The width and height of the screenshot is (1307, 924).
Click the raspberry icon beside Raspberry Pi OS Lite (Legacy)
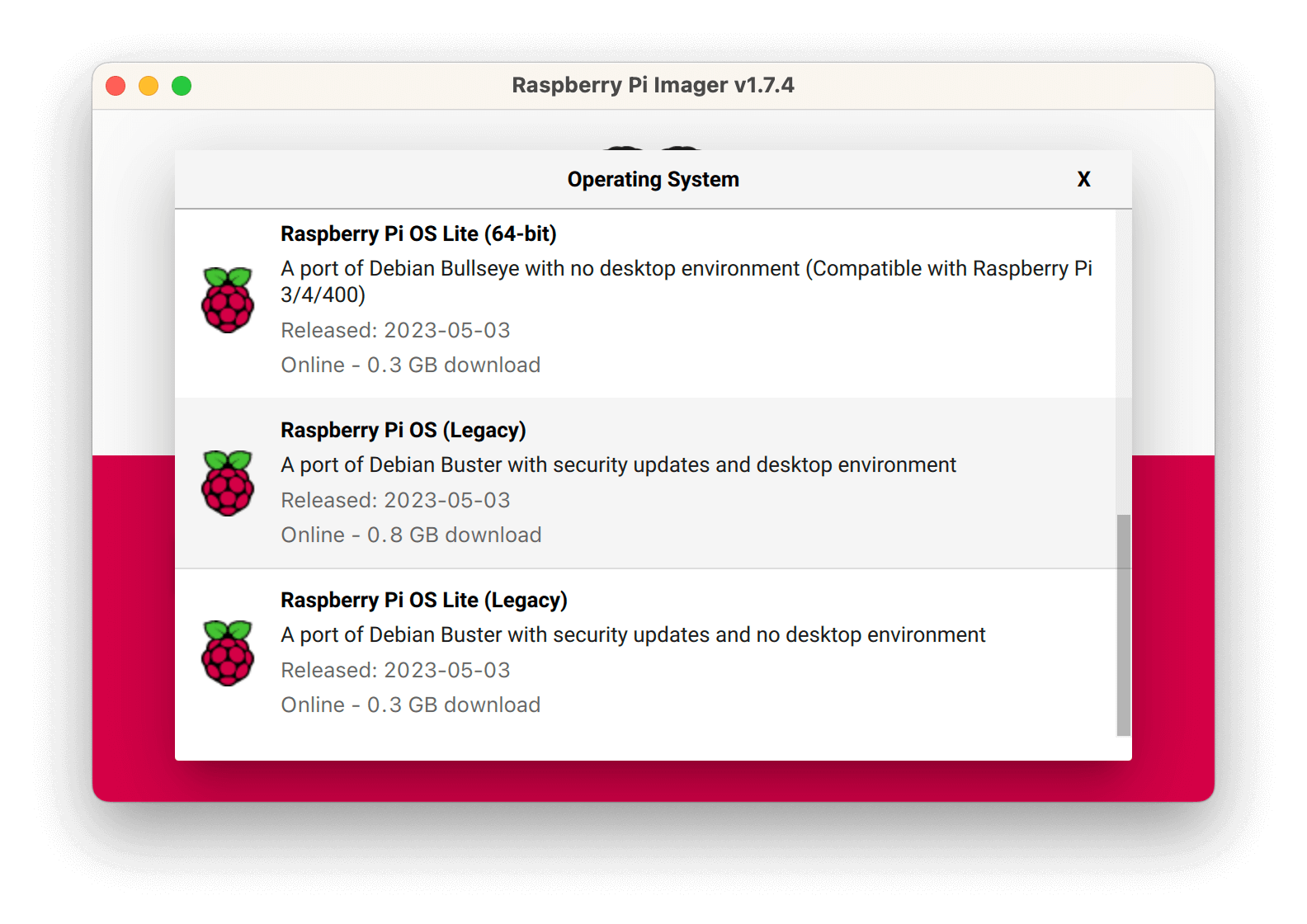pyautogui.click(x=228, y=653)
